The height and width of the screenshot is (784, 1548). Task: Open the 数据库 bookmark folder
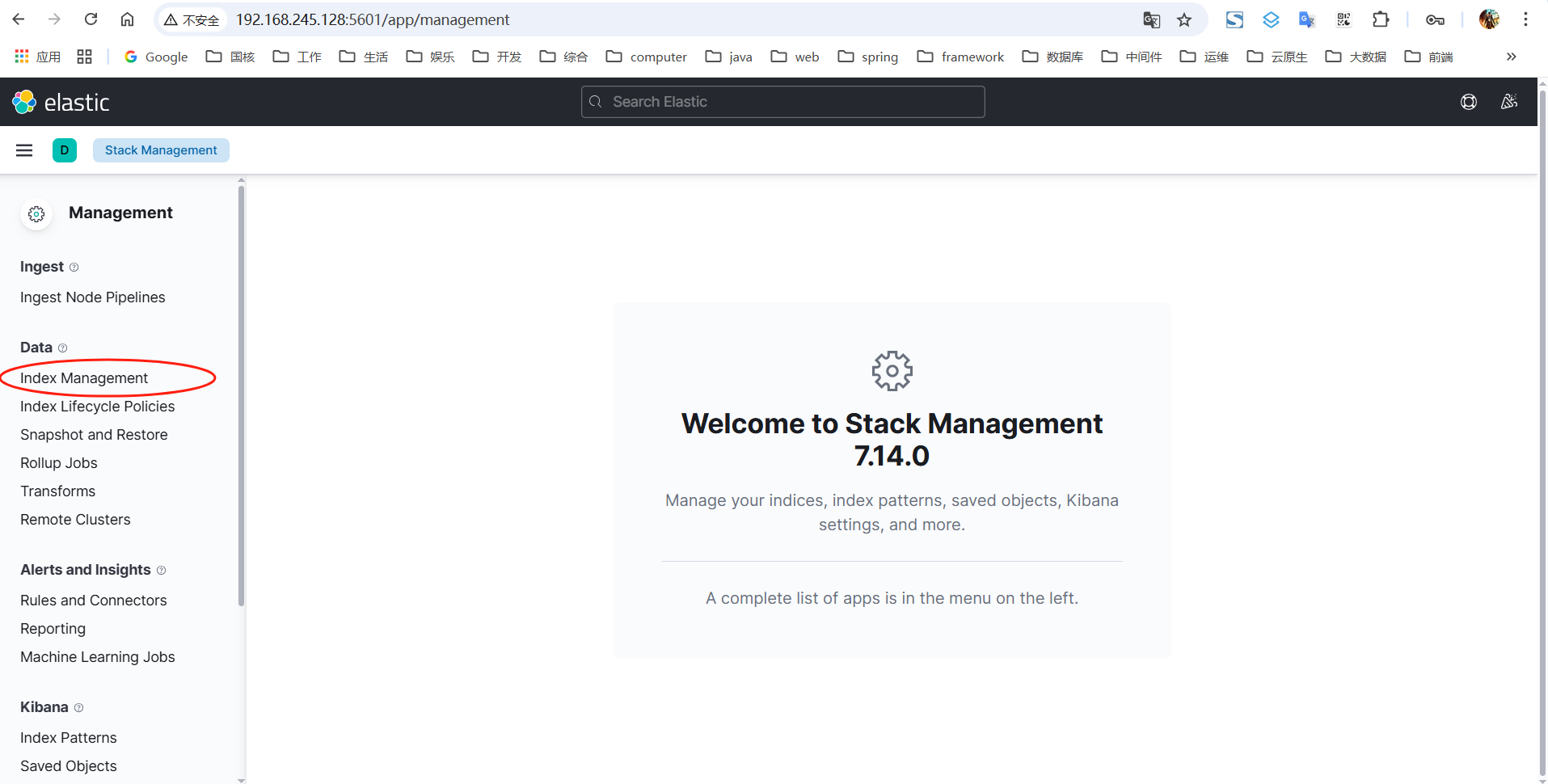click(1052, 57)
